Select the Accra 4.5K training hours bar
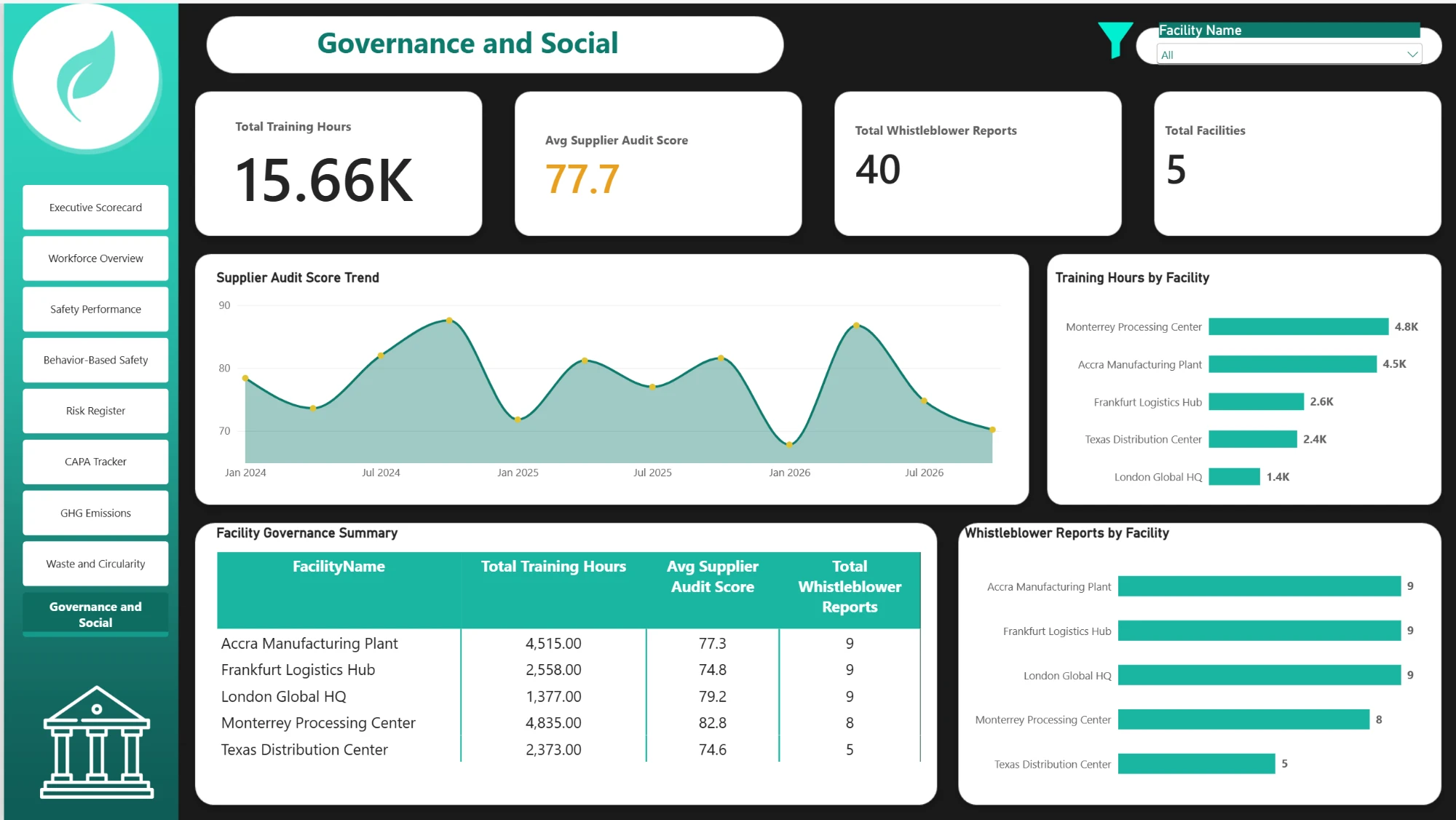Screen dimensions: 1456x820 1292,364
